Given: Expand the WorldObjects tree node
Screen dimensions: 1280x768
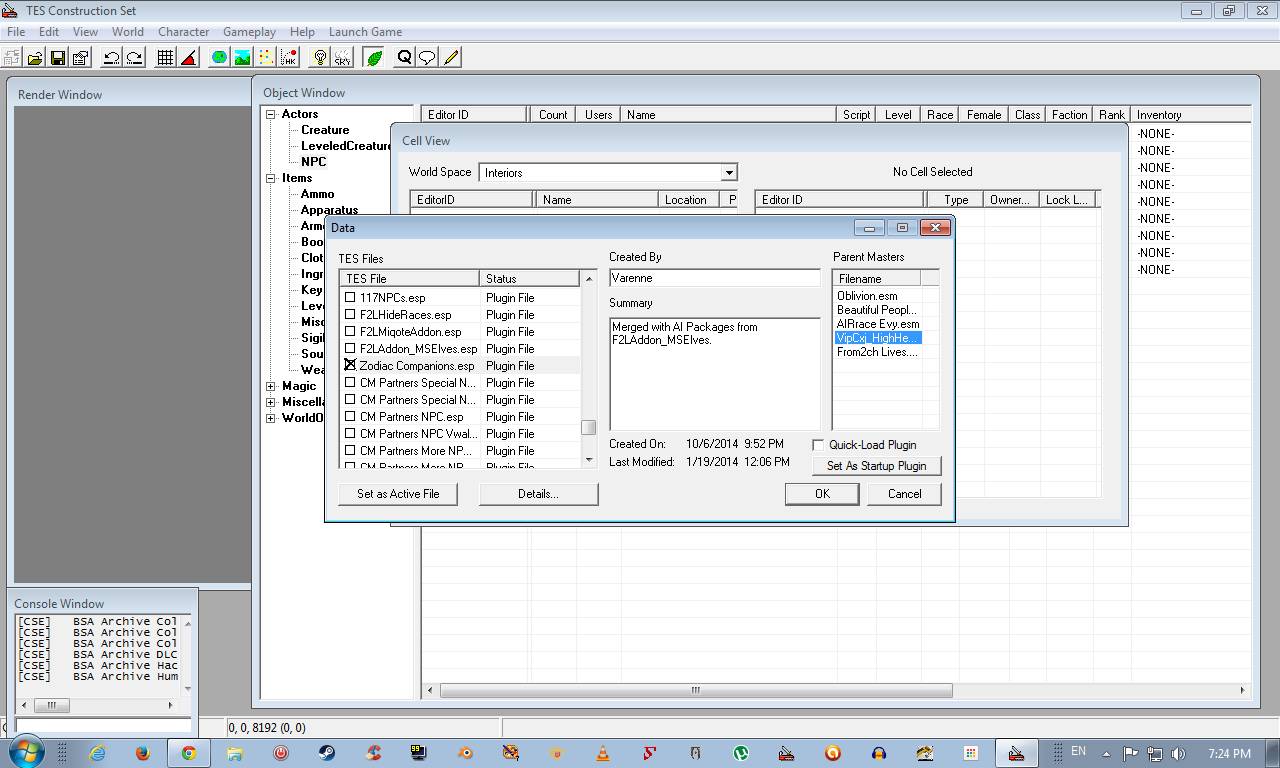Looking at the screenshot, I should pyautogui.click(x=270, y=418).
